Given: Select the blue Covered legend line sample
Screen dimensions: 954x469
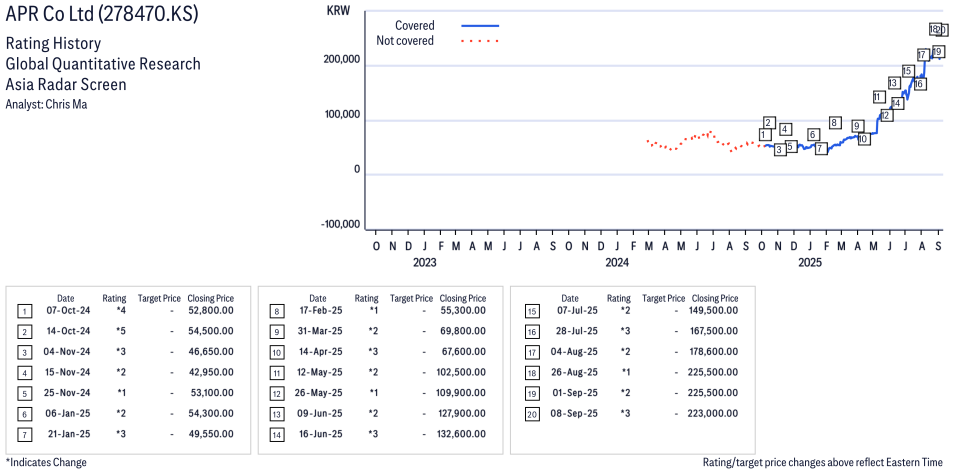Looking at the screenshot, I should [x=480, y=26].
